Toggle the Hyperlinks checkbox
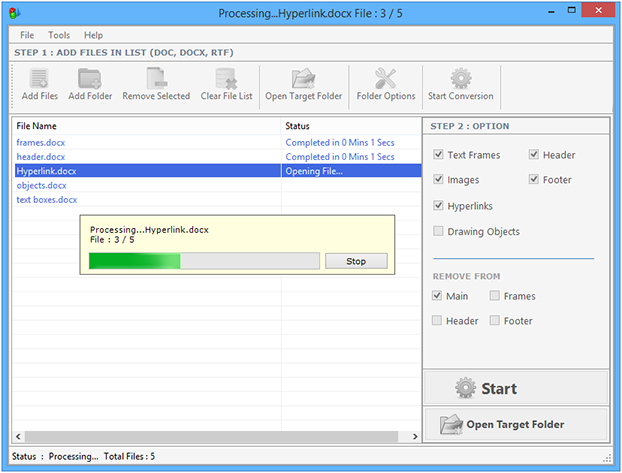 click(x=438, y=206)
